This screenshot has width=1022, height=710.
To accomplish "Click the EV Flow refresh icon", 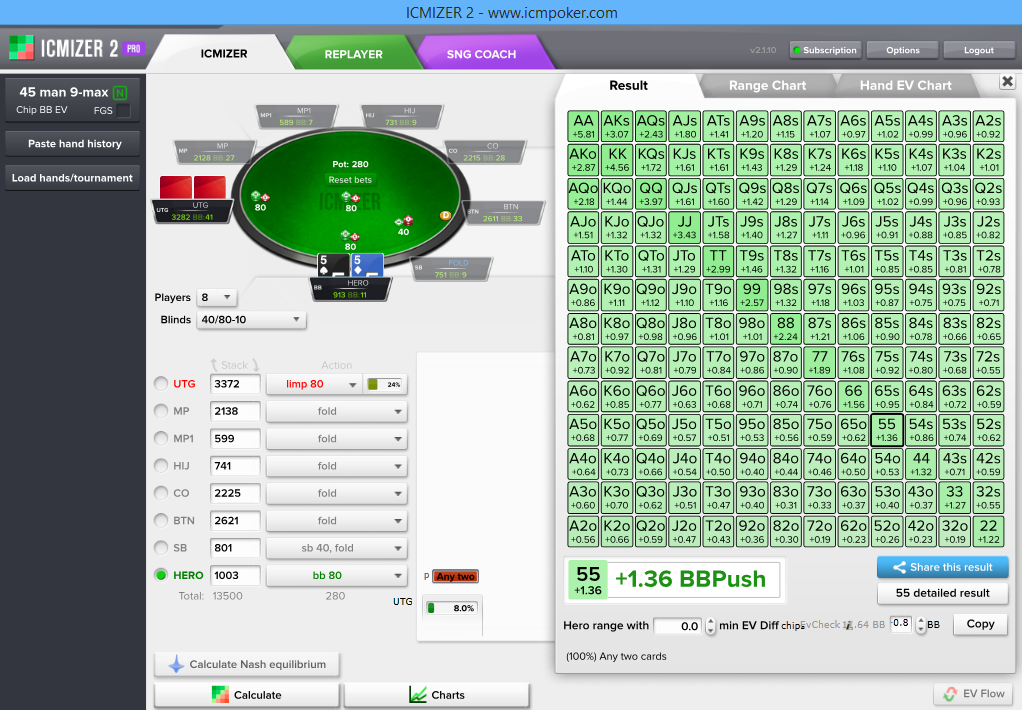I will point(950,694).
